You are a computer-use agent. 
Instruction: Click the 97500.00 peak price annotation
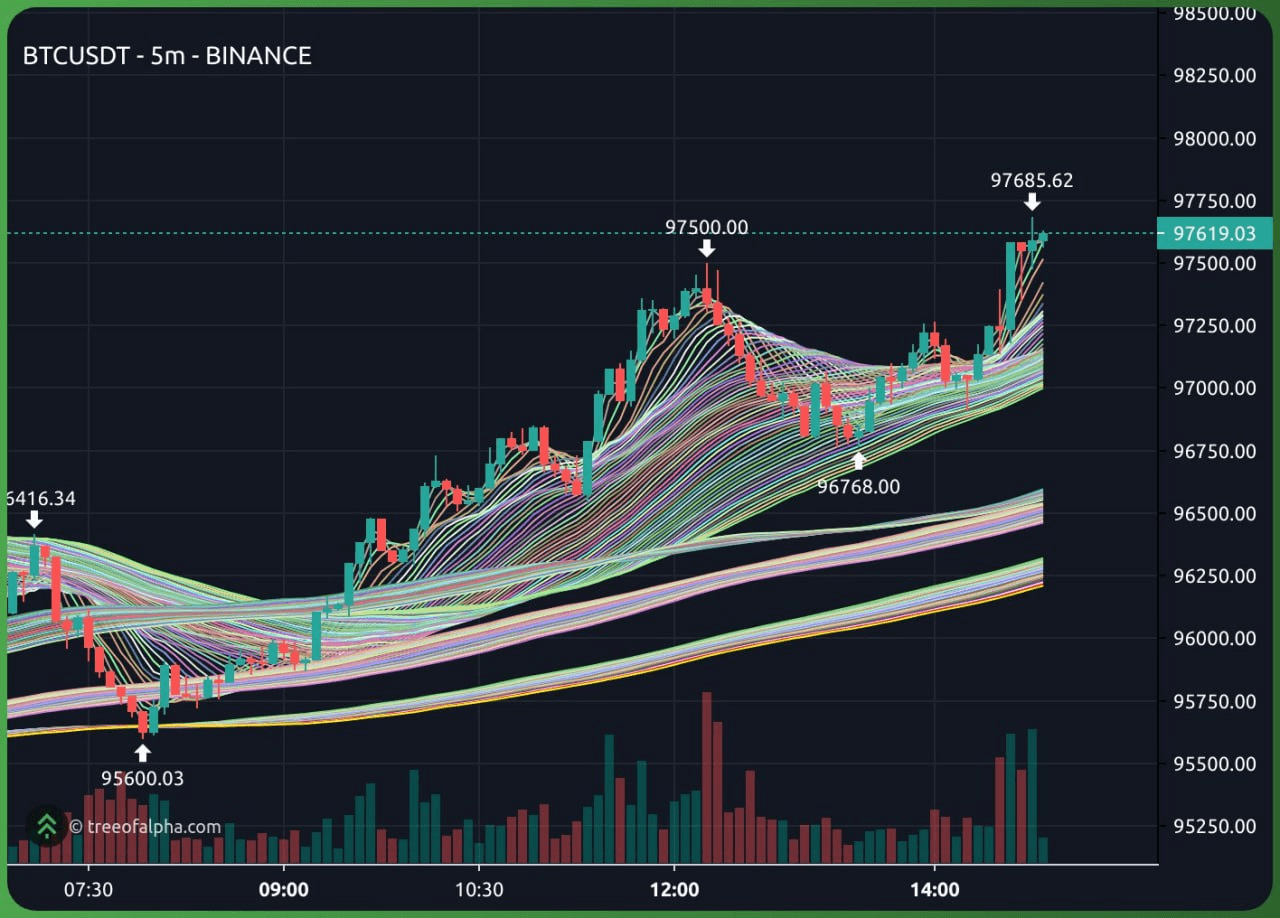tap(706, 228)
